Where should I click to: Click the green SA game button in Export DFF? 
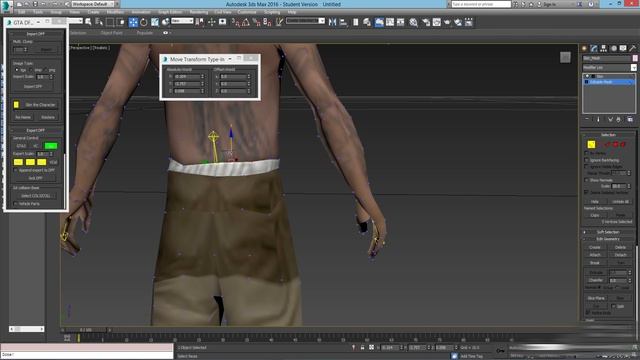click(51, 146)
